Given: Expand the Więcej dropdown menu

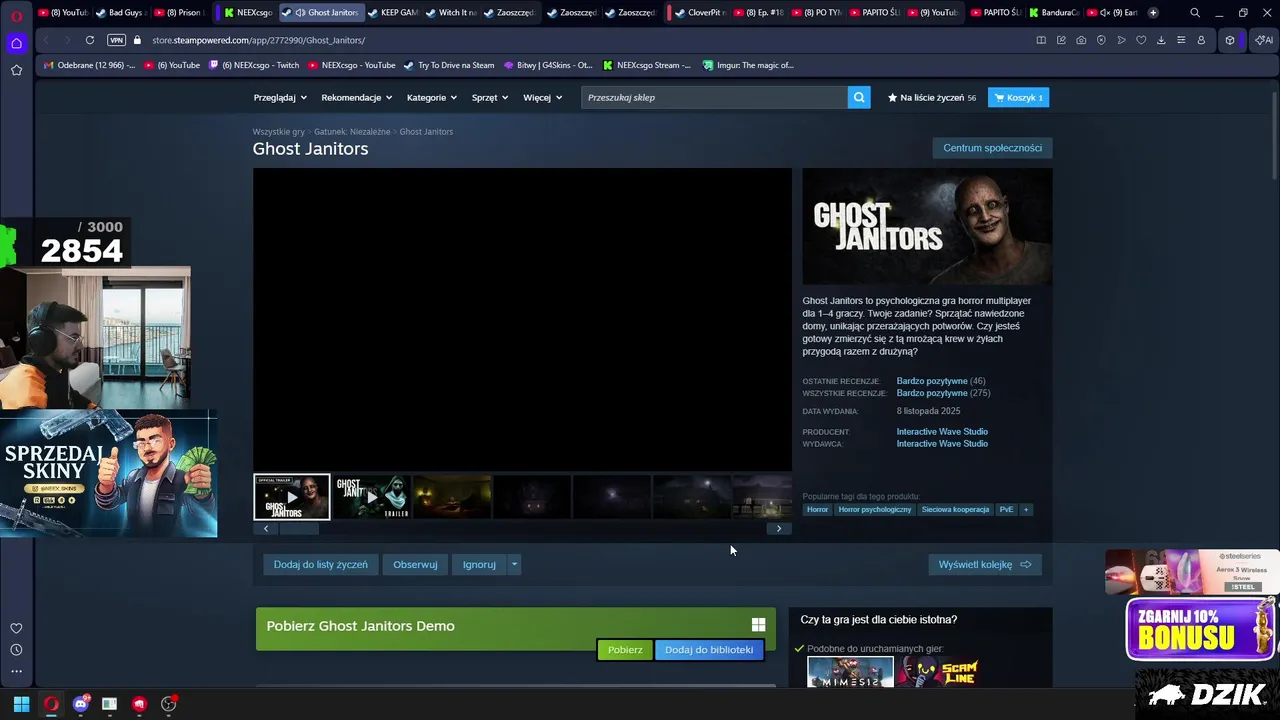Looking at the screenshot, I should coord(543,97).
